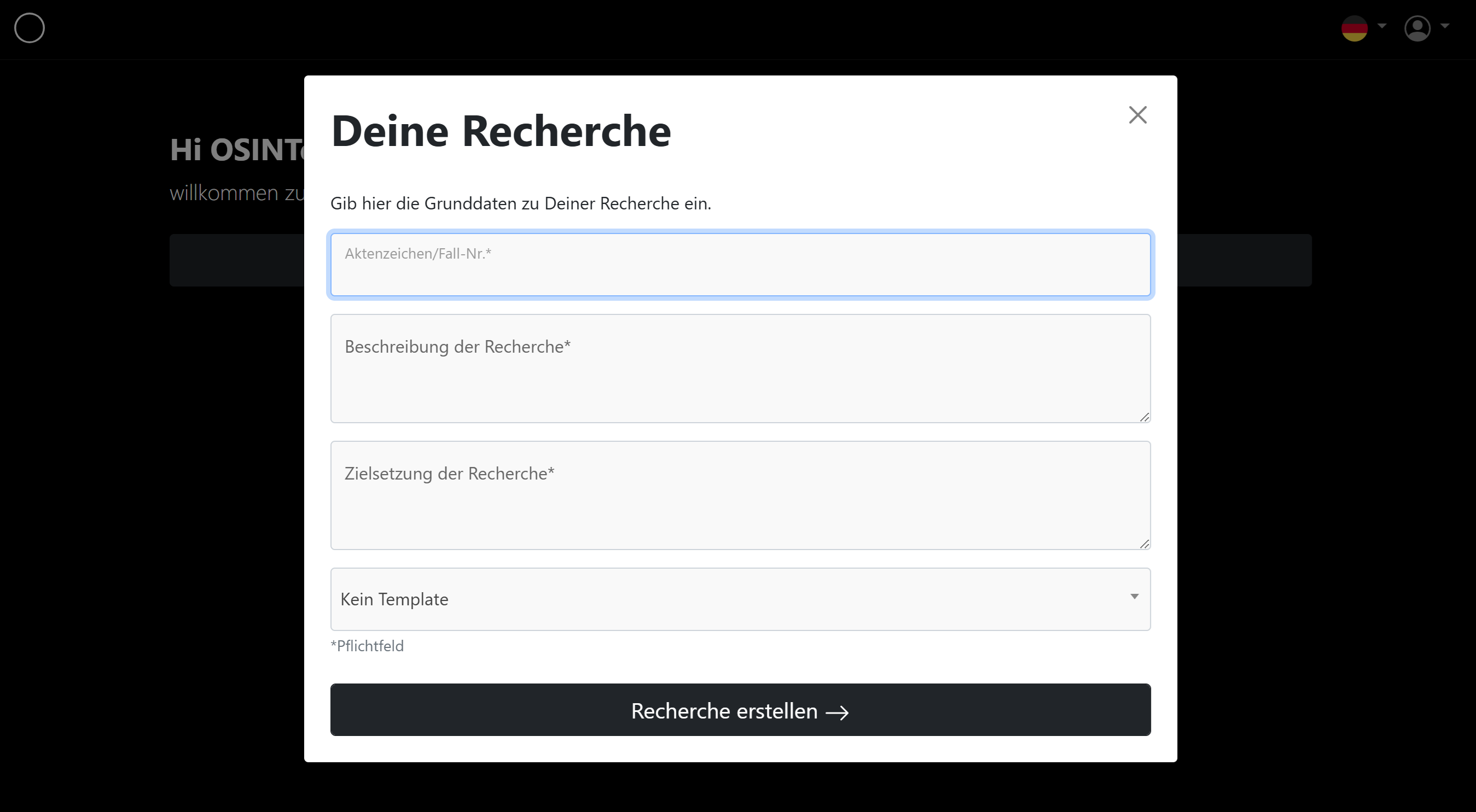Click the Kein Template dropdown caret

1134,597
